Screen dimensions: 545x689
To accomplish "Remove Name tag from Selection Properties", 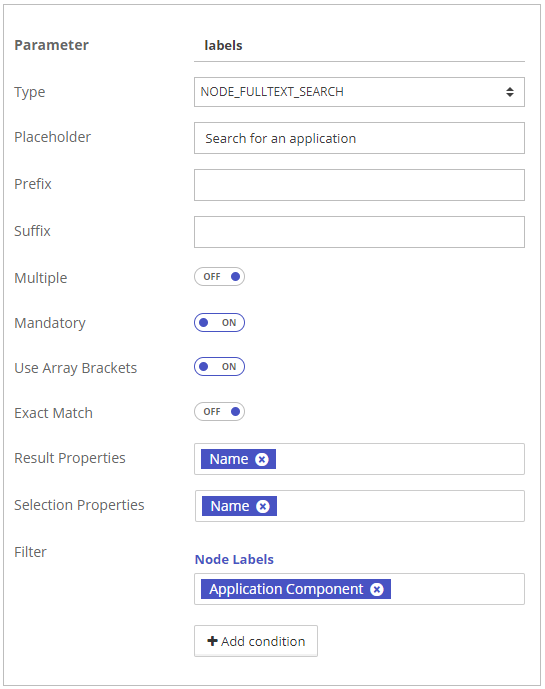I will 263,506.
